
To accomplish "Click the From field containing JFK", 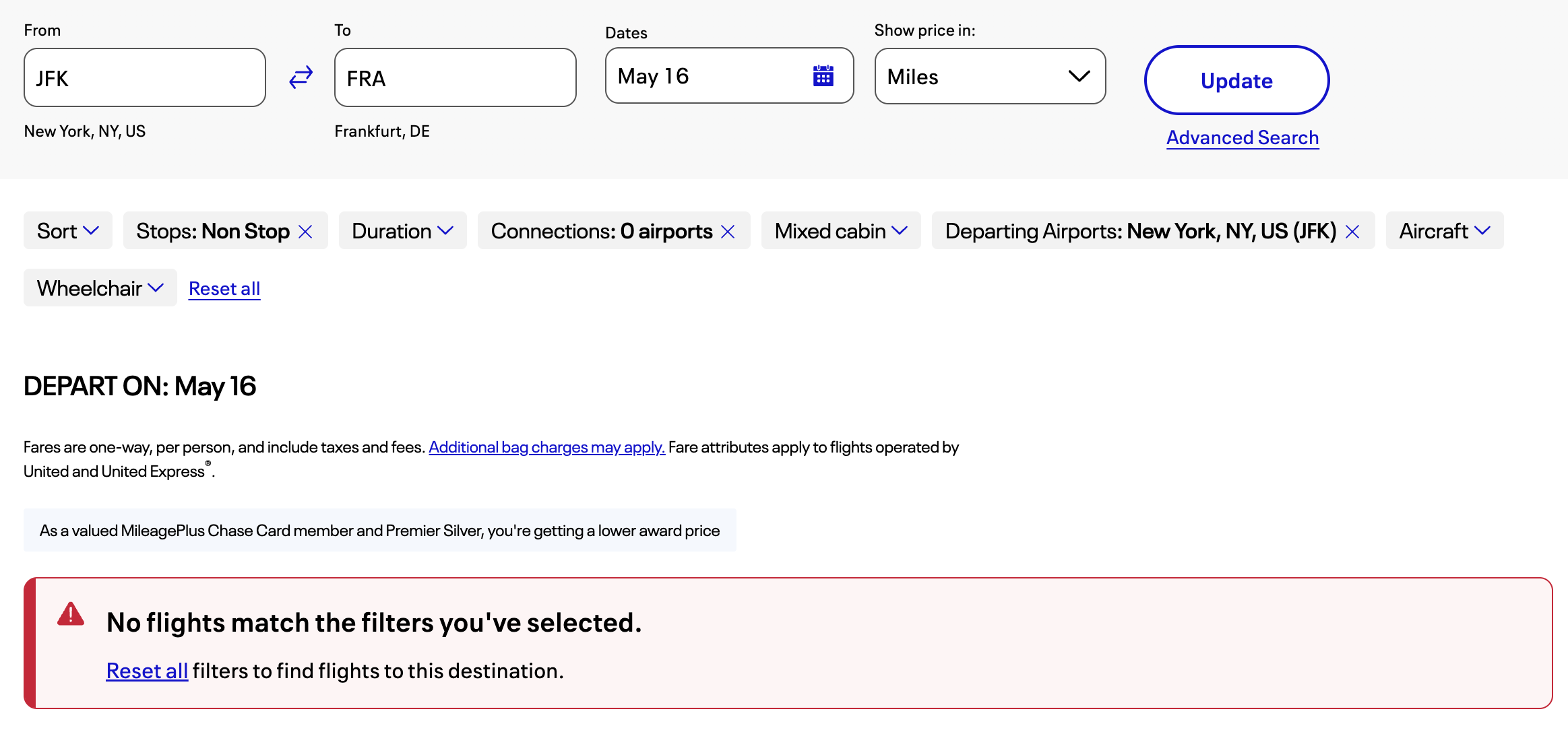I will [145, 77].
